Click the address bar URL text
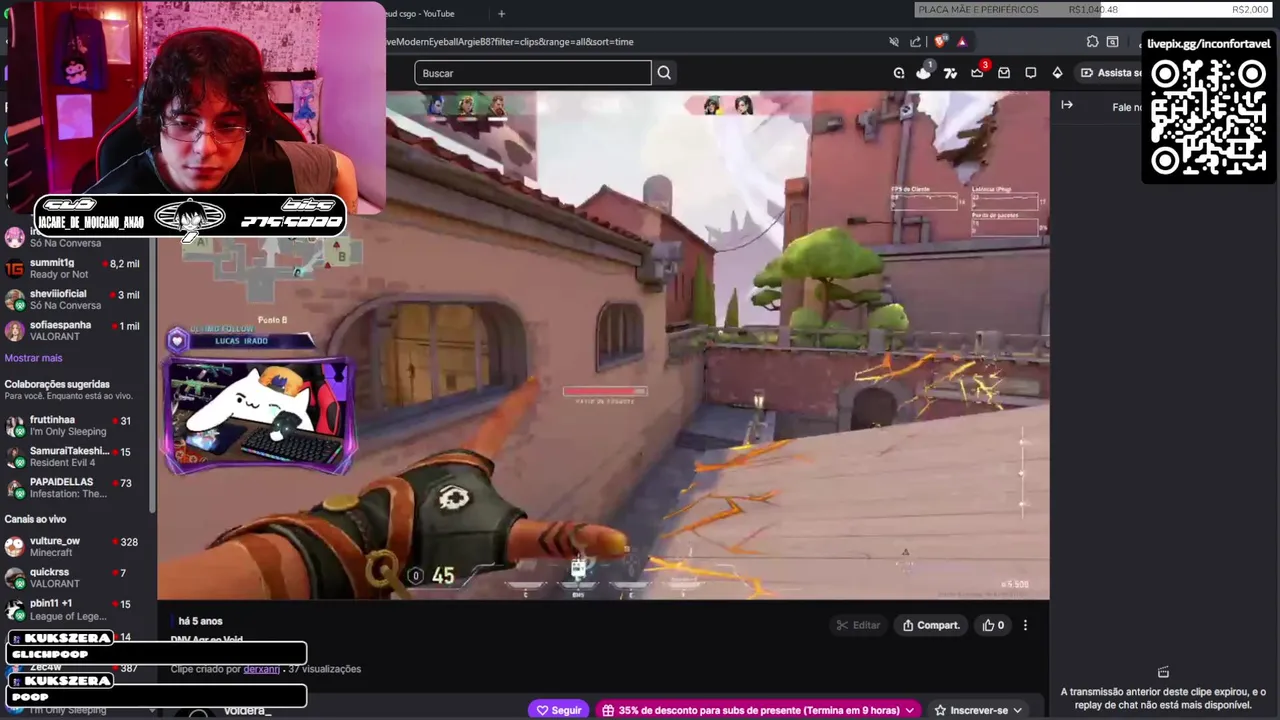The width and height of the screenshot is (1280, 720). coord(510,42)
